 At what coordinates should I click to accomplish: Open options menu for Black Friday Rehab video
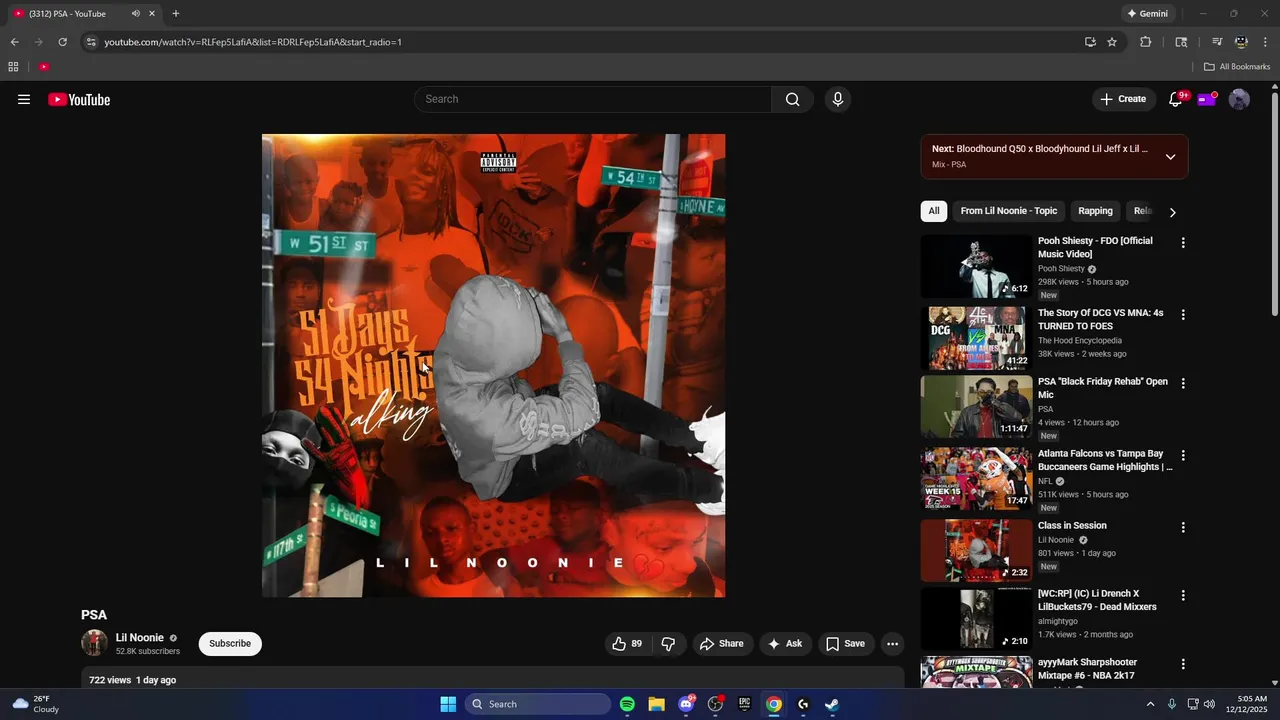[x=1183, y=383]
